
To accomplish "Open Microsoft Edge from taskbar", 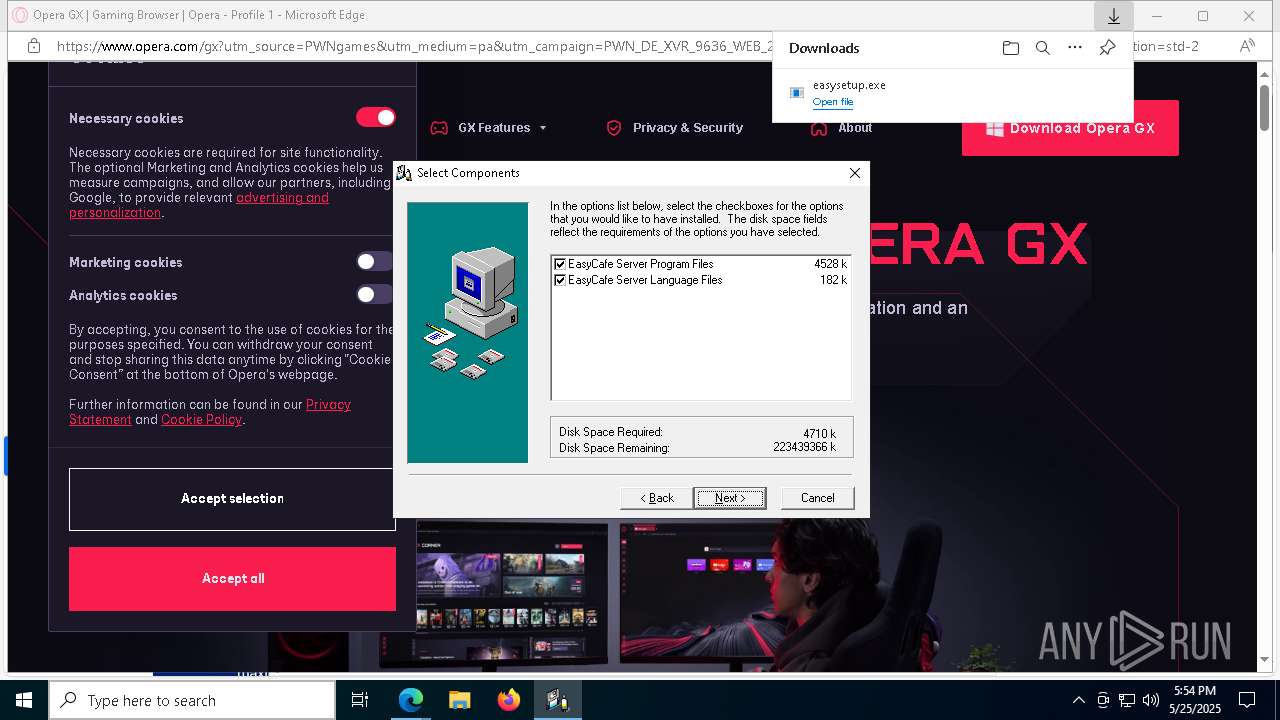I will pyautogui.click(x=411, y=700).
